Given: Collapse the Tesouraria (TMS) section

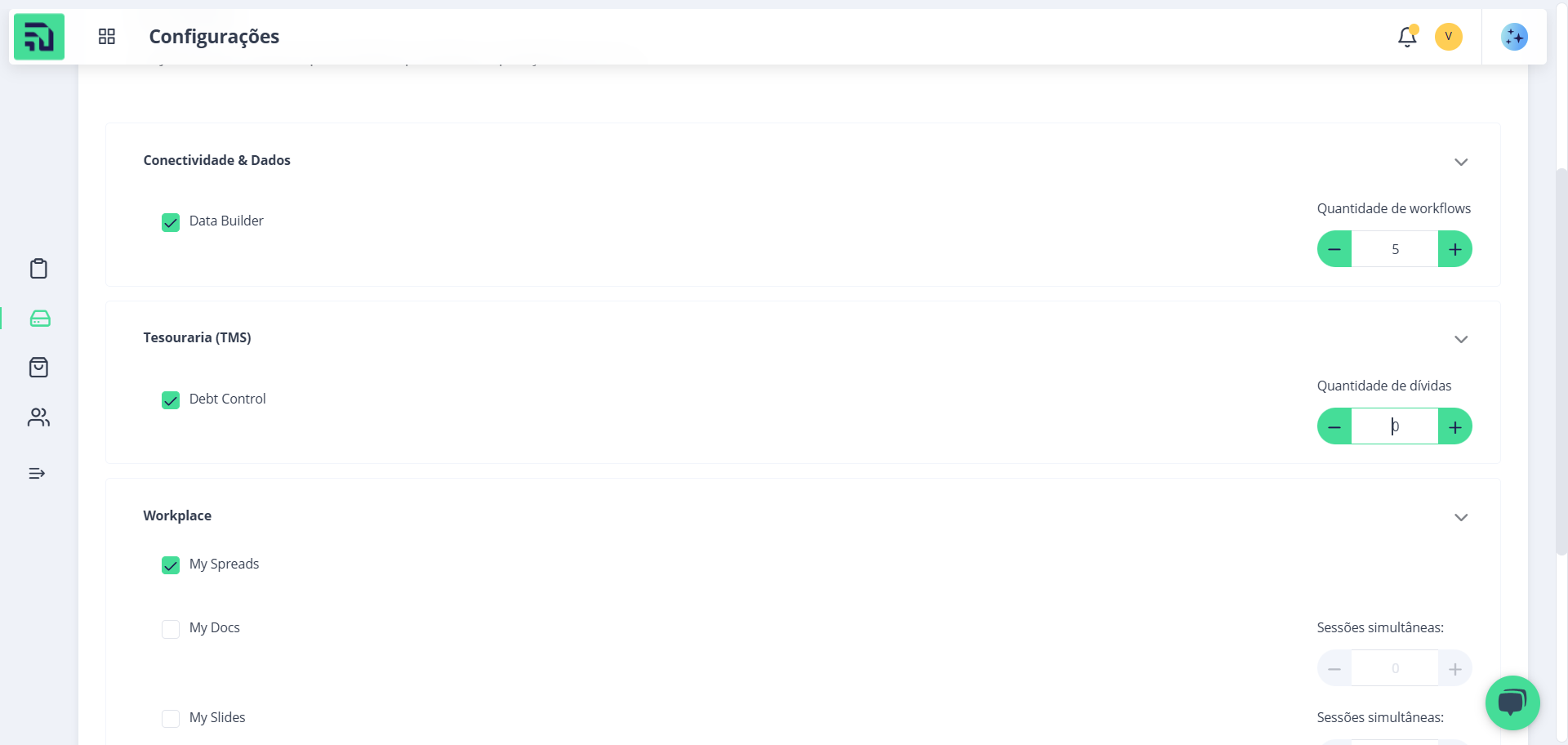Looking at the screenshot, I should pos(1461,339).
